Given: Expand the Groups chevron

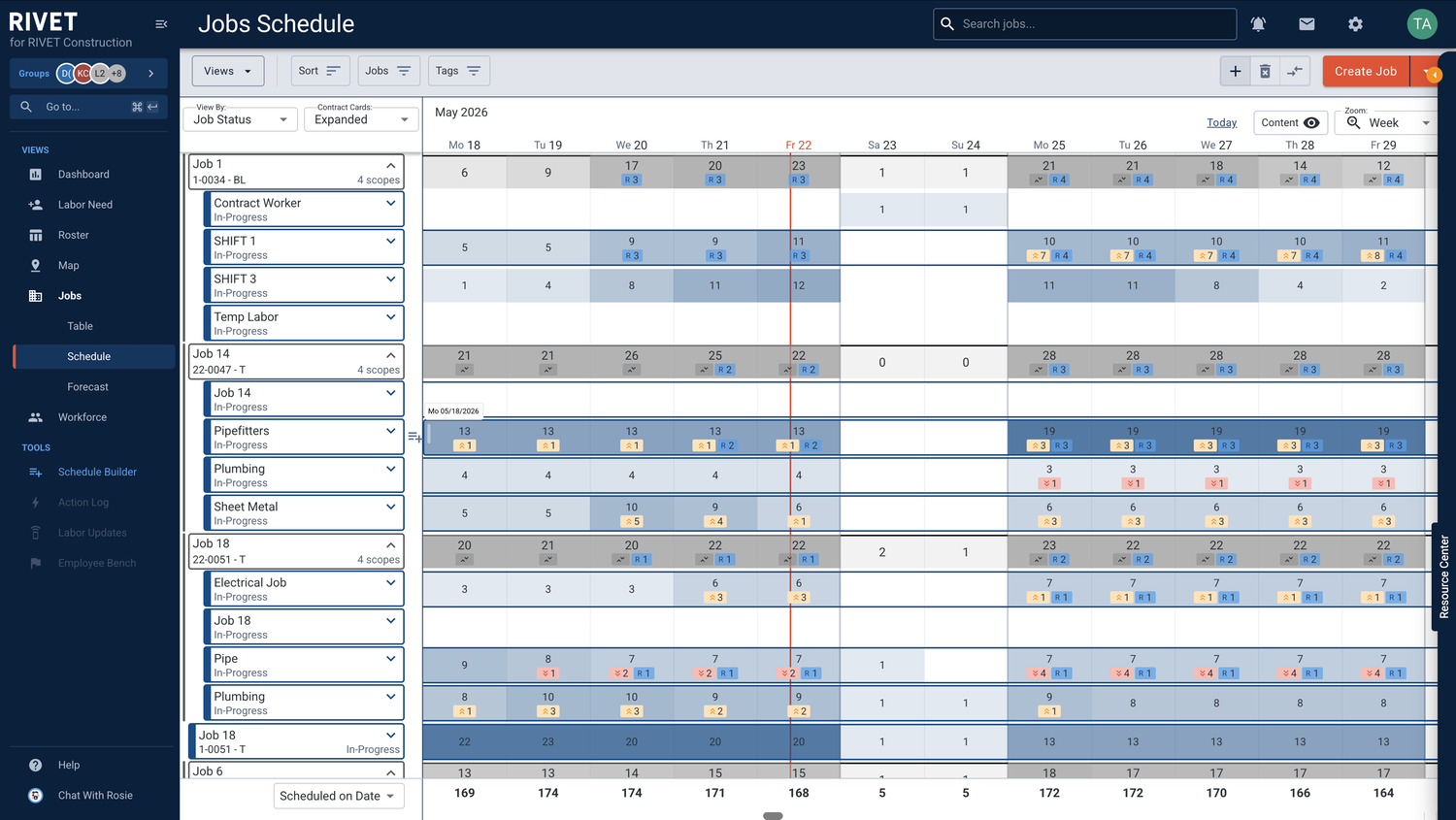Looking at the screenshot, I should tap(150, 73).
